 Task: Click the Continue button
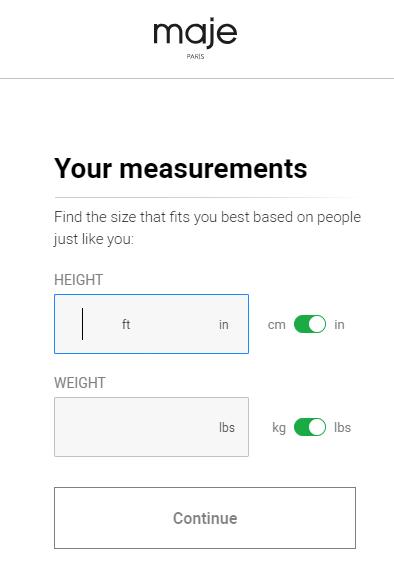tap(205, 518)
